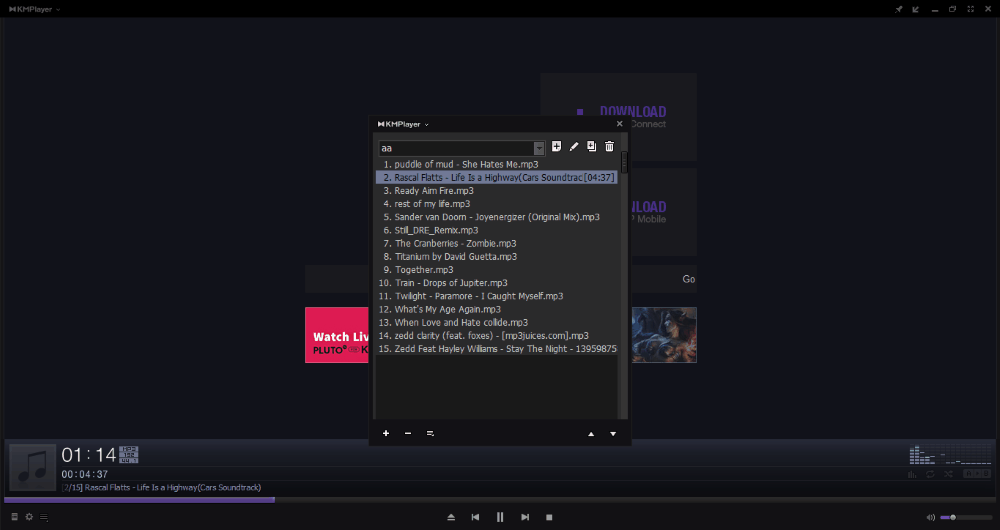Screen dimensions: 1000x530
Task: Close the playlist editor window
Action: 619,124
